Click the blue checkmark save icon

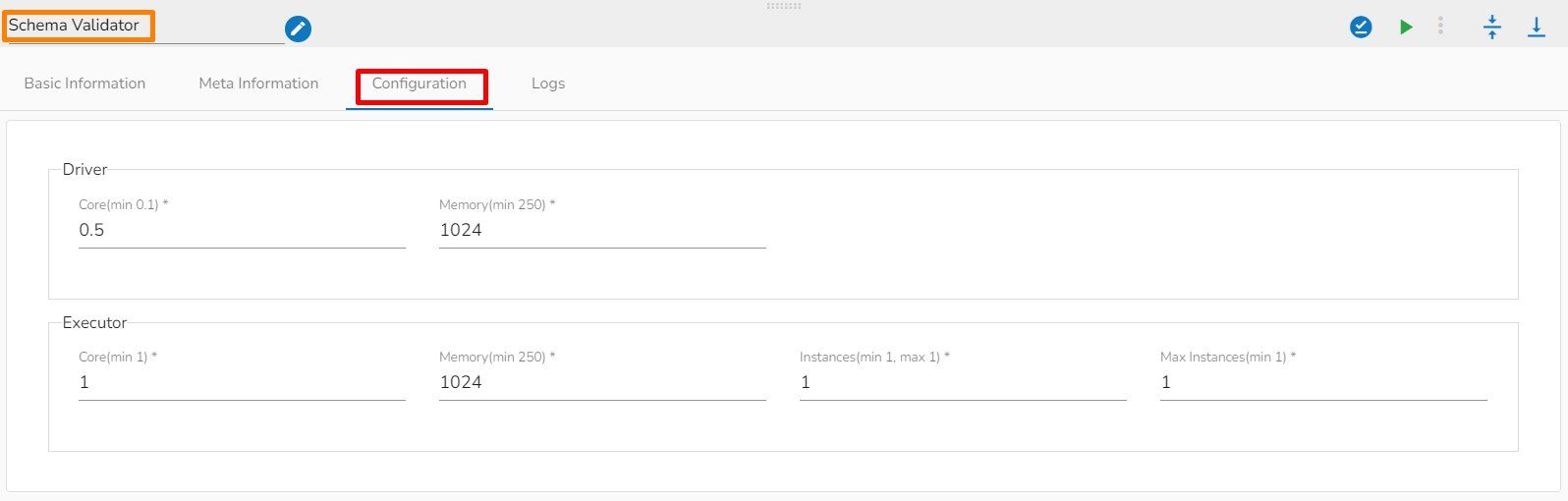(1361, 28)
